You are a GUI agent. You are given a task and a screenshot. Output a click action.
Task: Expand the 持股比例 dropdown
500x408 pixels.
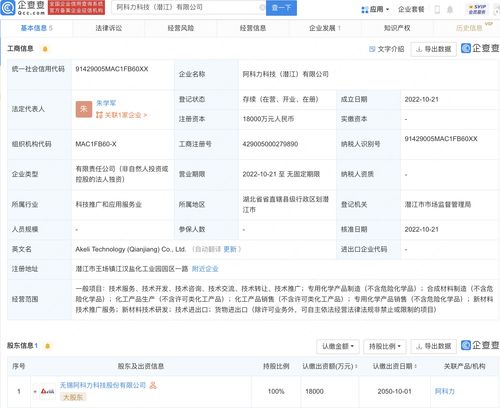tap(385, 347)
